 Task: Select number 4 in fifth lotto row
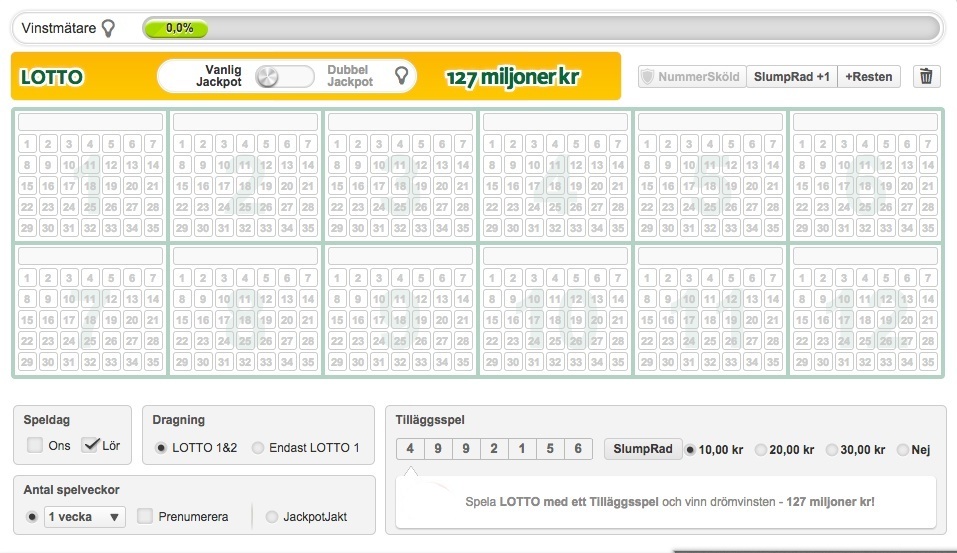[x=710, y=144]
